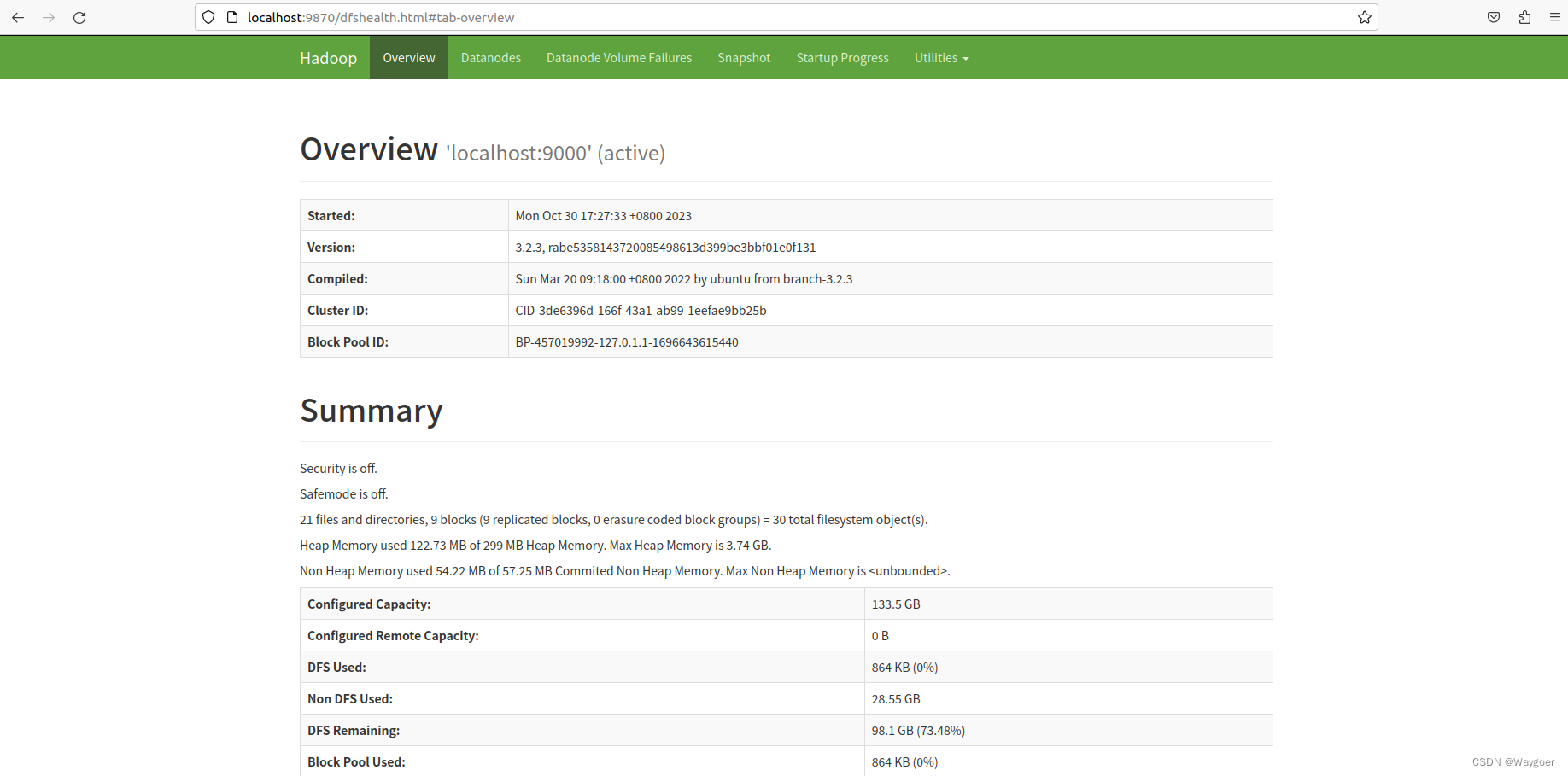View the Snapshot tab
1568x776 pixels.
point(743,57)
